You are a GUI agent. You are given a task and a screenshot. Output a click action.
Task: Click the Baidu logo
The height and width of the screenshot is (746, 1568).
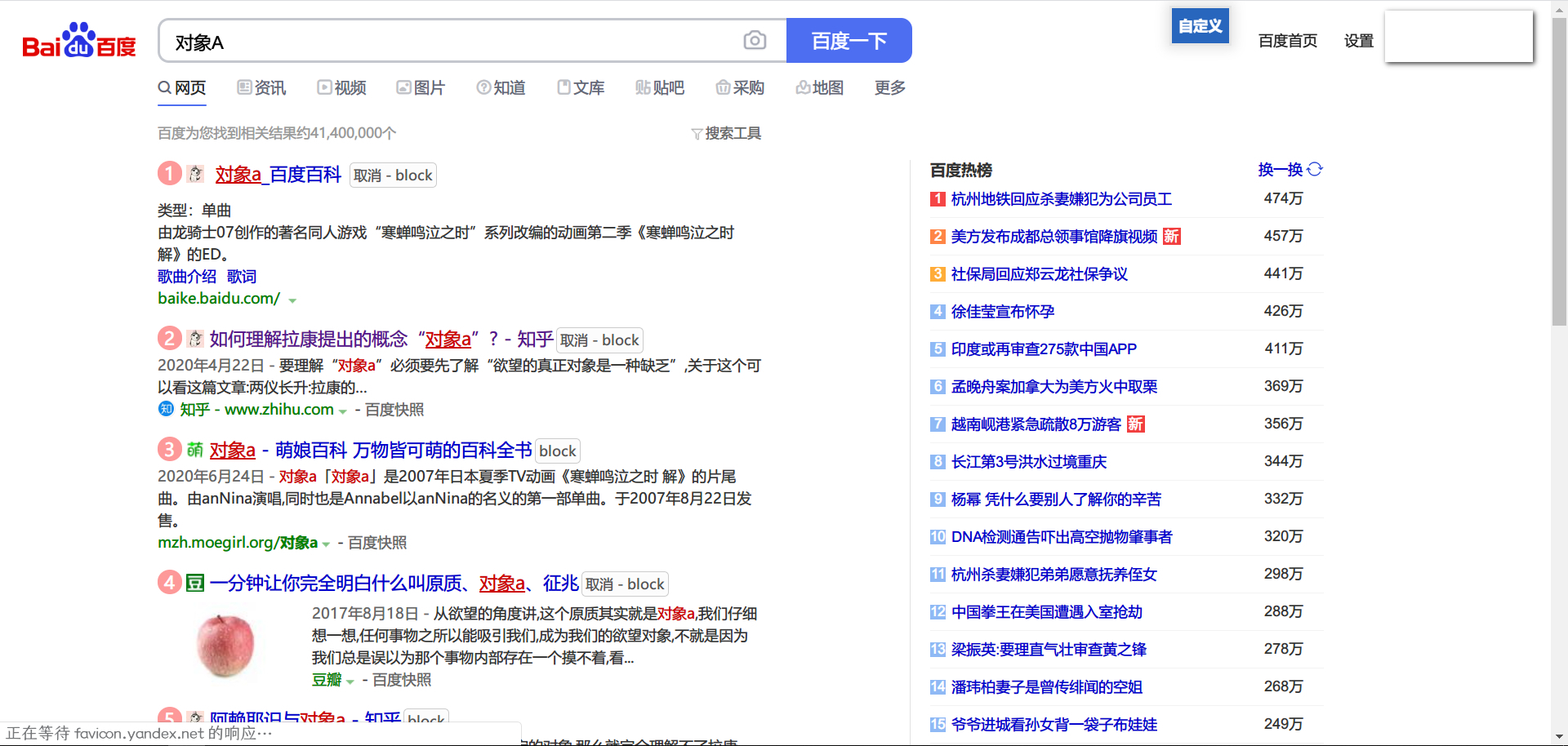pos(78,41)
